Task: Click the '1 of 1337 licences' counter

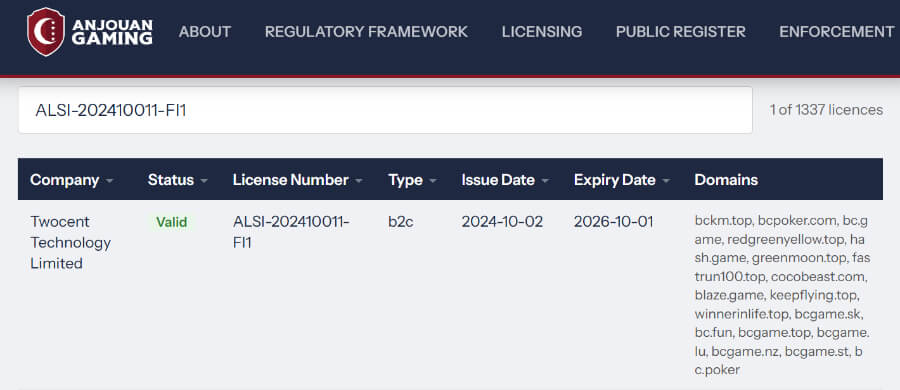Action: pos(826,110)
